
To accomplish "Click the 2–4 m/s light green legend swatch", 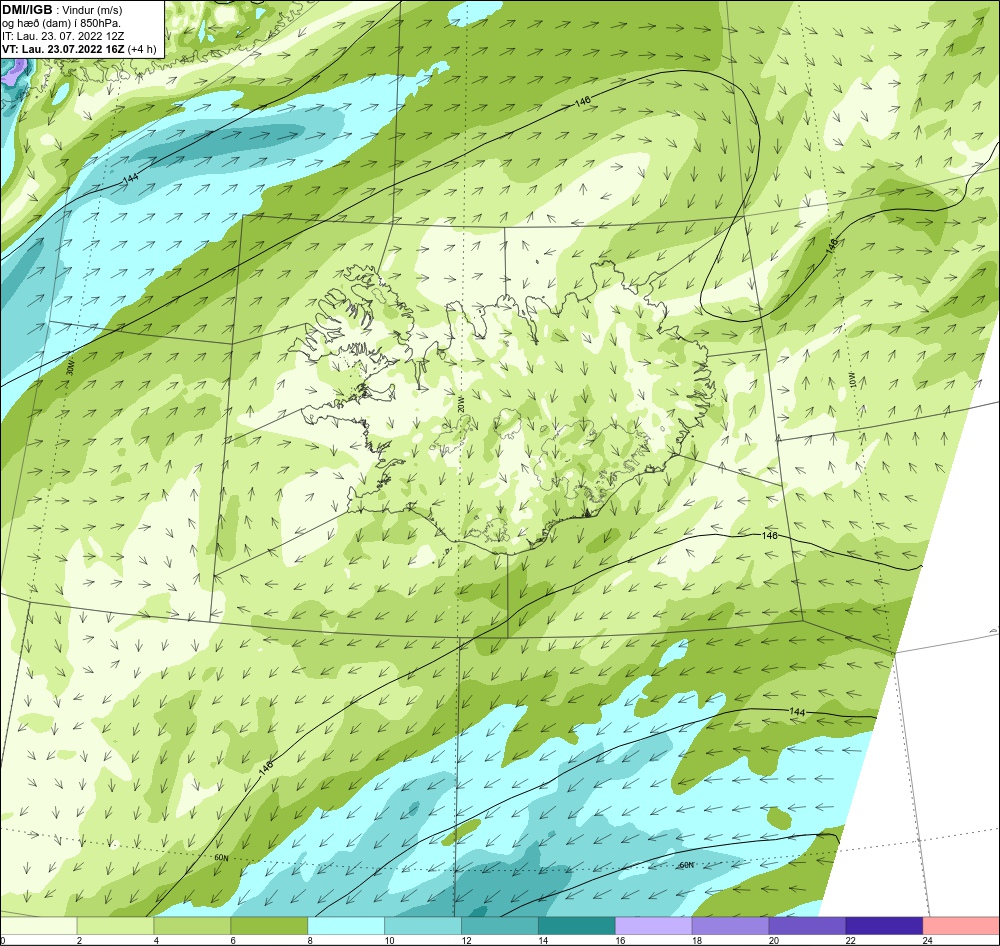I will click(x=115, y=926).
